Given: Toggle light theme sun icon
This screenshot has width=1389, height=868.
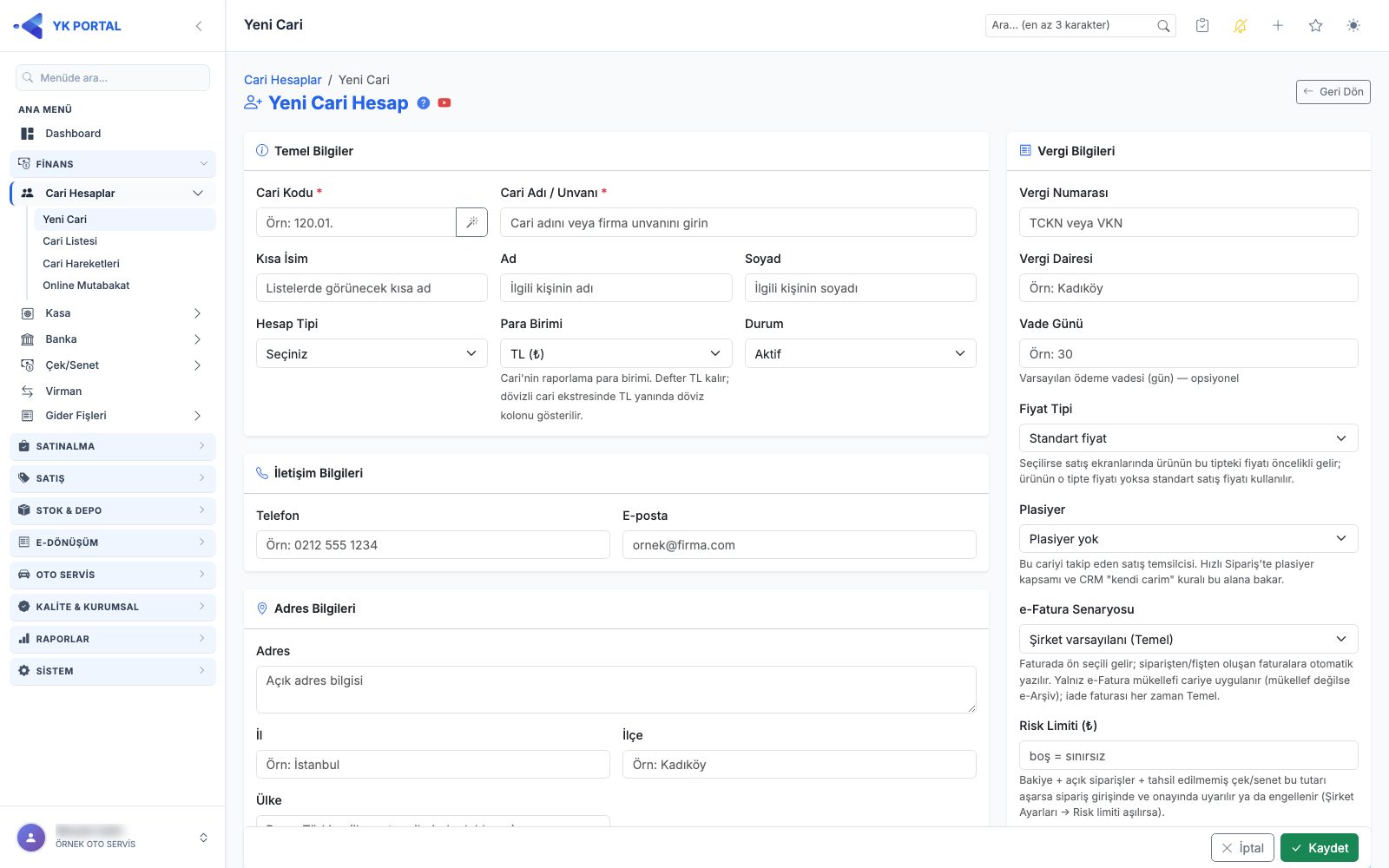Looking at the screenshot, I should pos(1353,25).
